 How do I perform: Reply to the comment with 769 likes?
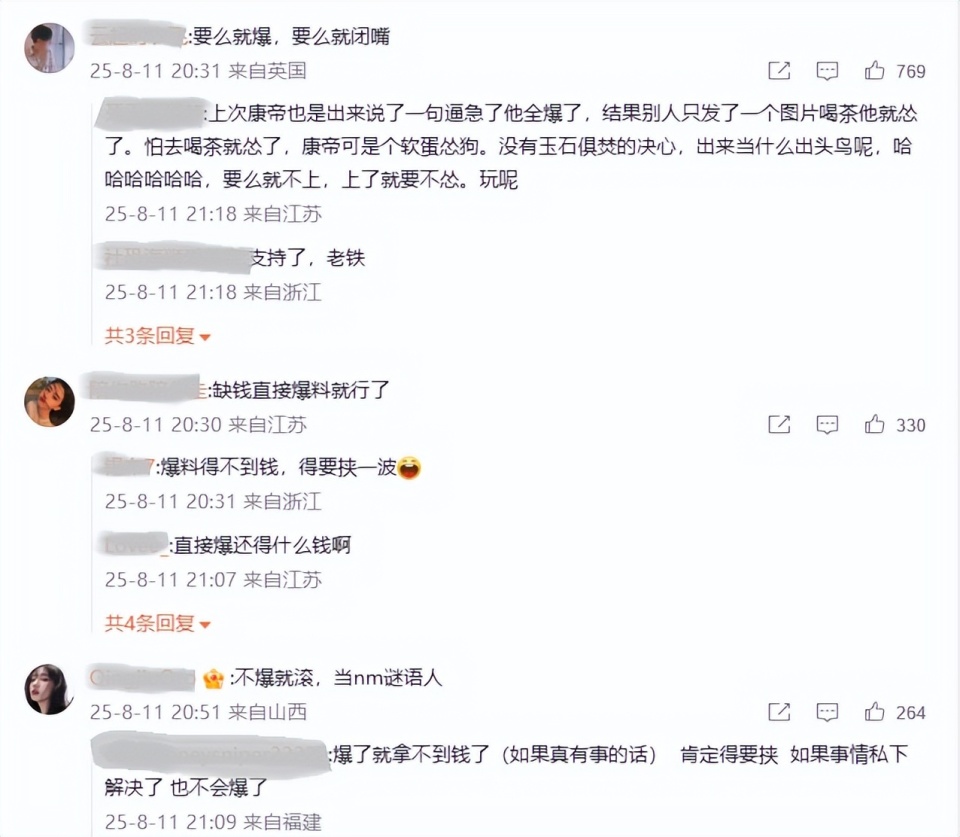pos(827,71)
